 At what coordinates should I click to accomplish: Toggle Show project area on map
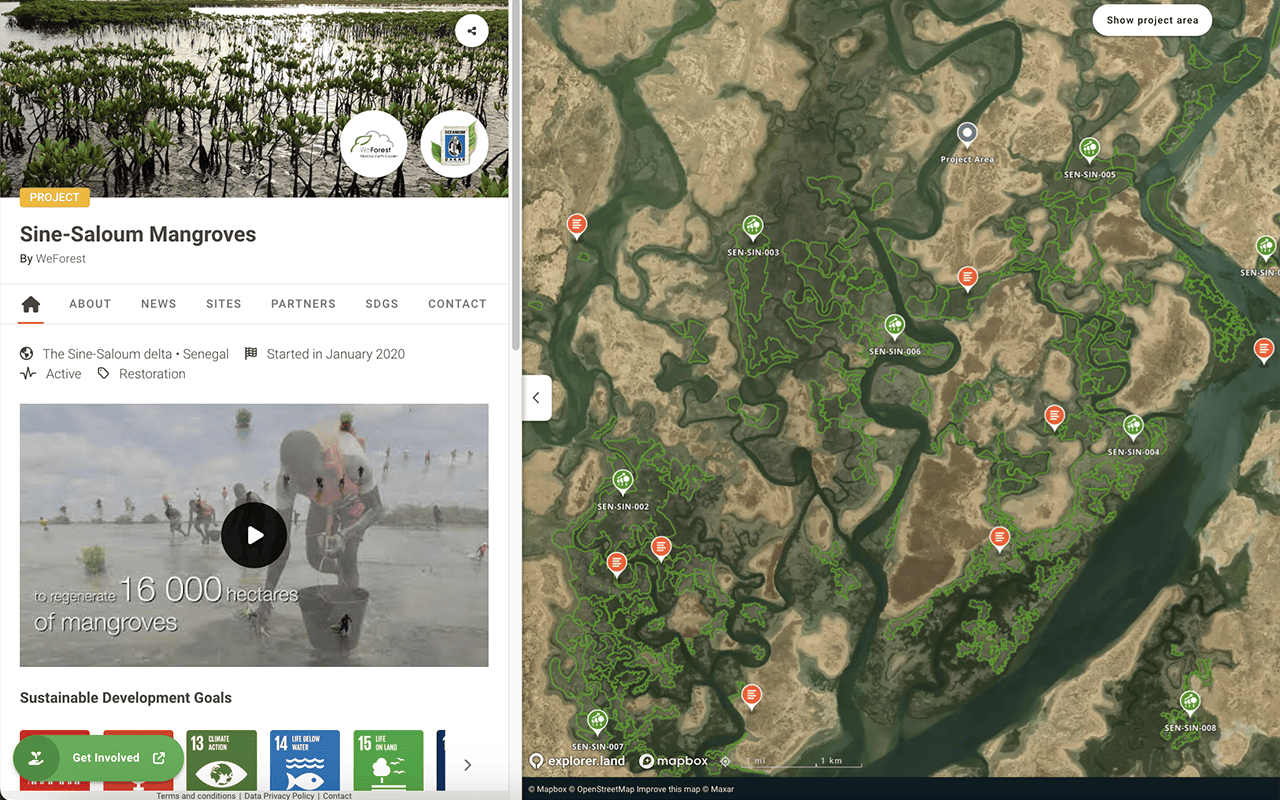(x=1151, y=20)
